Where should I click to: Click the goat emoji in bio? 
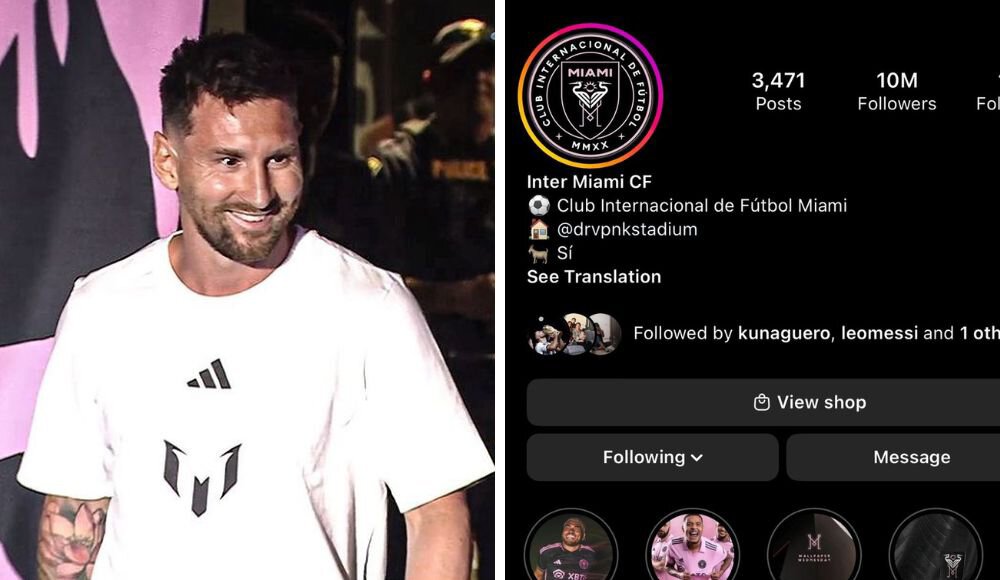[x=539, y=253]
